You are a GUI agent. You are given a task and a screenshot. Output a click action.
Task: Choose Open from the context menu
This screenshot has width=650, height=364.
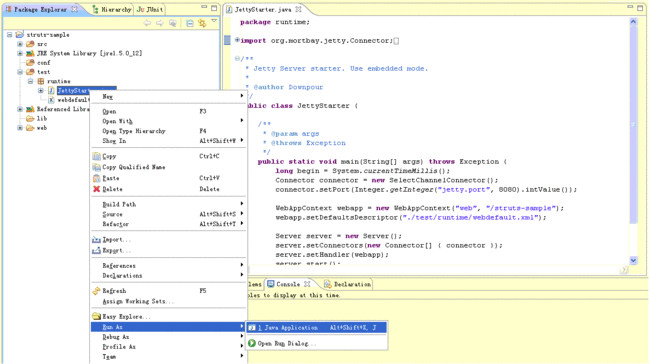coord(169,111)
